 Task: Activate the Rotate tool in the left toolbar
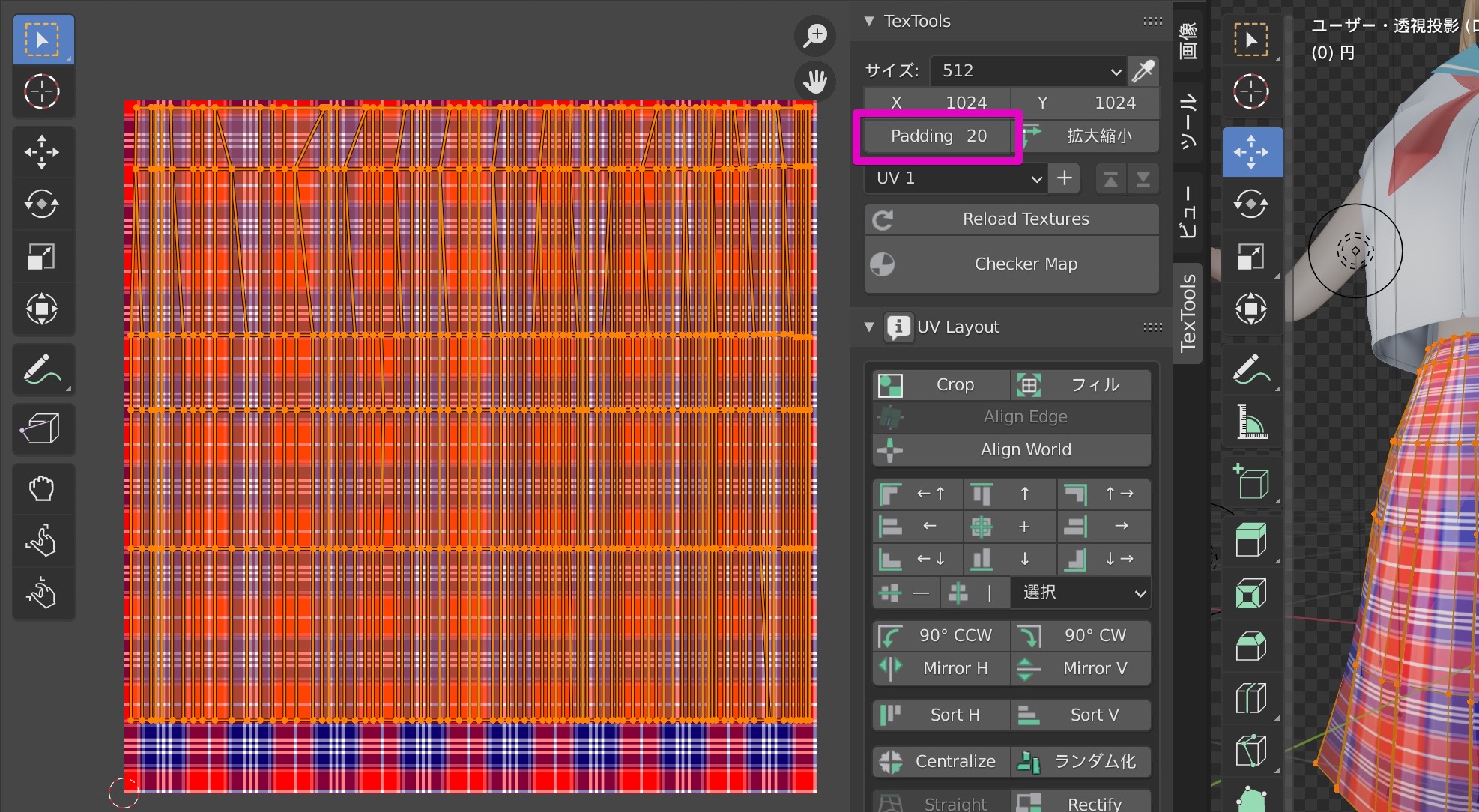point(43,204)
